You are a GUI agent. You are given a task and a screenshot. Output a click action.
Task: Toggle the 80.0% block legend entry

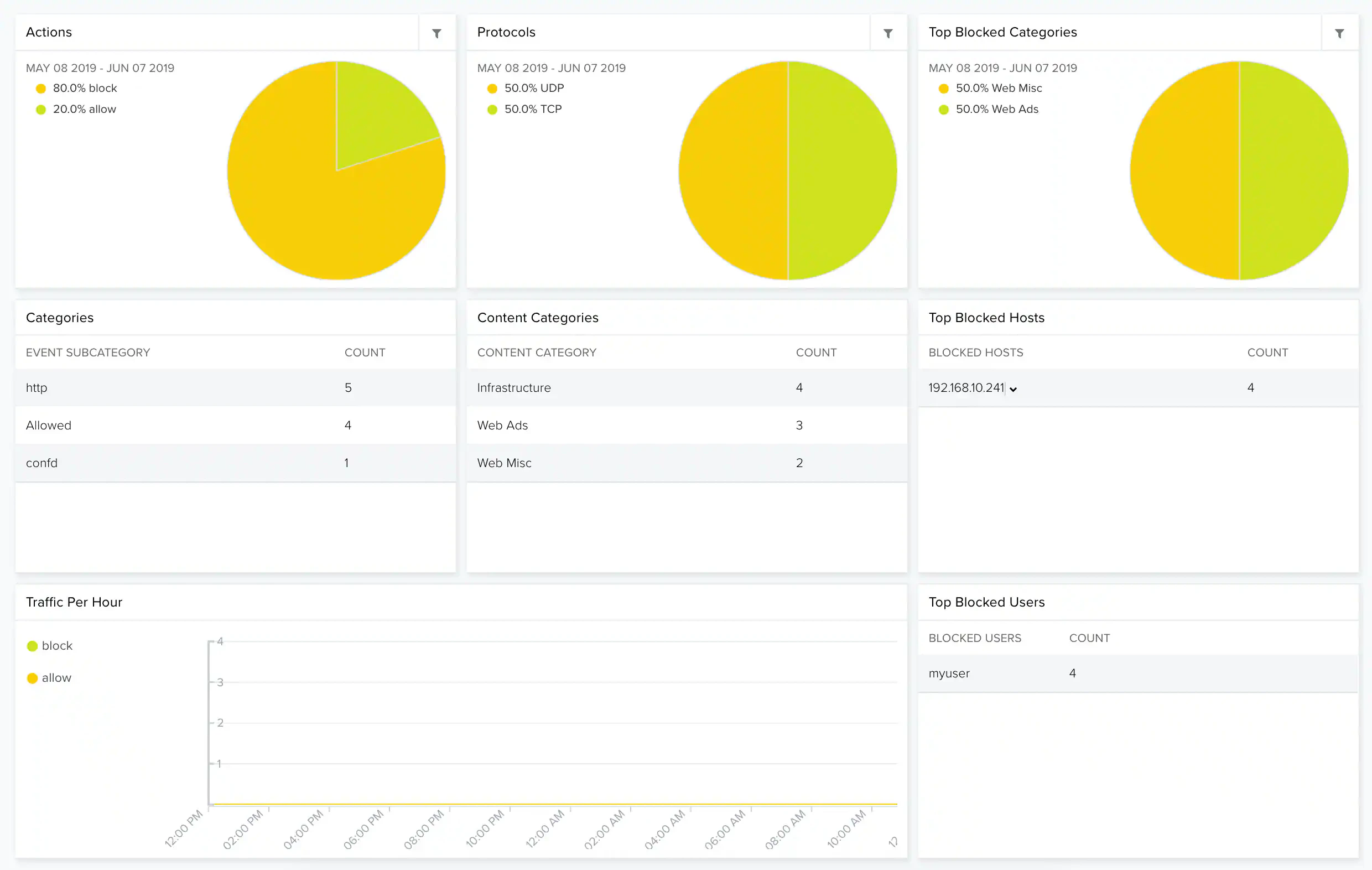pyautogui.click(x=84, y=89)
